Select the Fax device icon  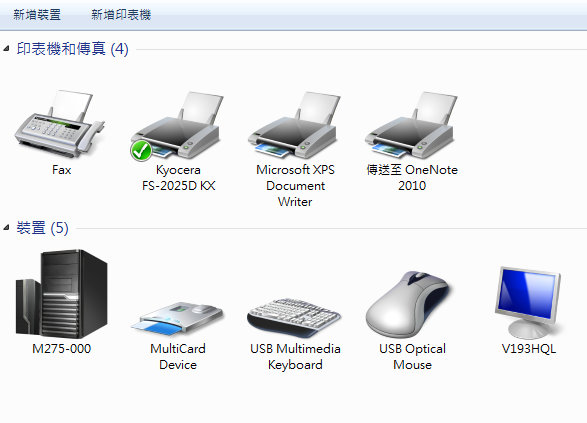tap(60, 124)
